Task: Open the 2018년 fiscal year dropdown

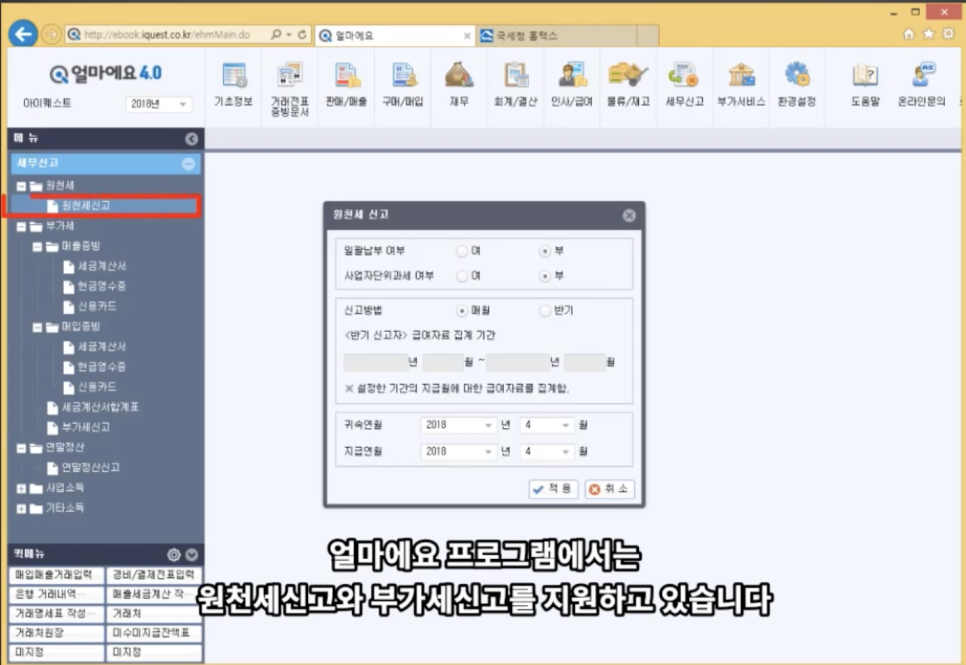Action: [x=158, y=104]
